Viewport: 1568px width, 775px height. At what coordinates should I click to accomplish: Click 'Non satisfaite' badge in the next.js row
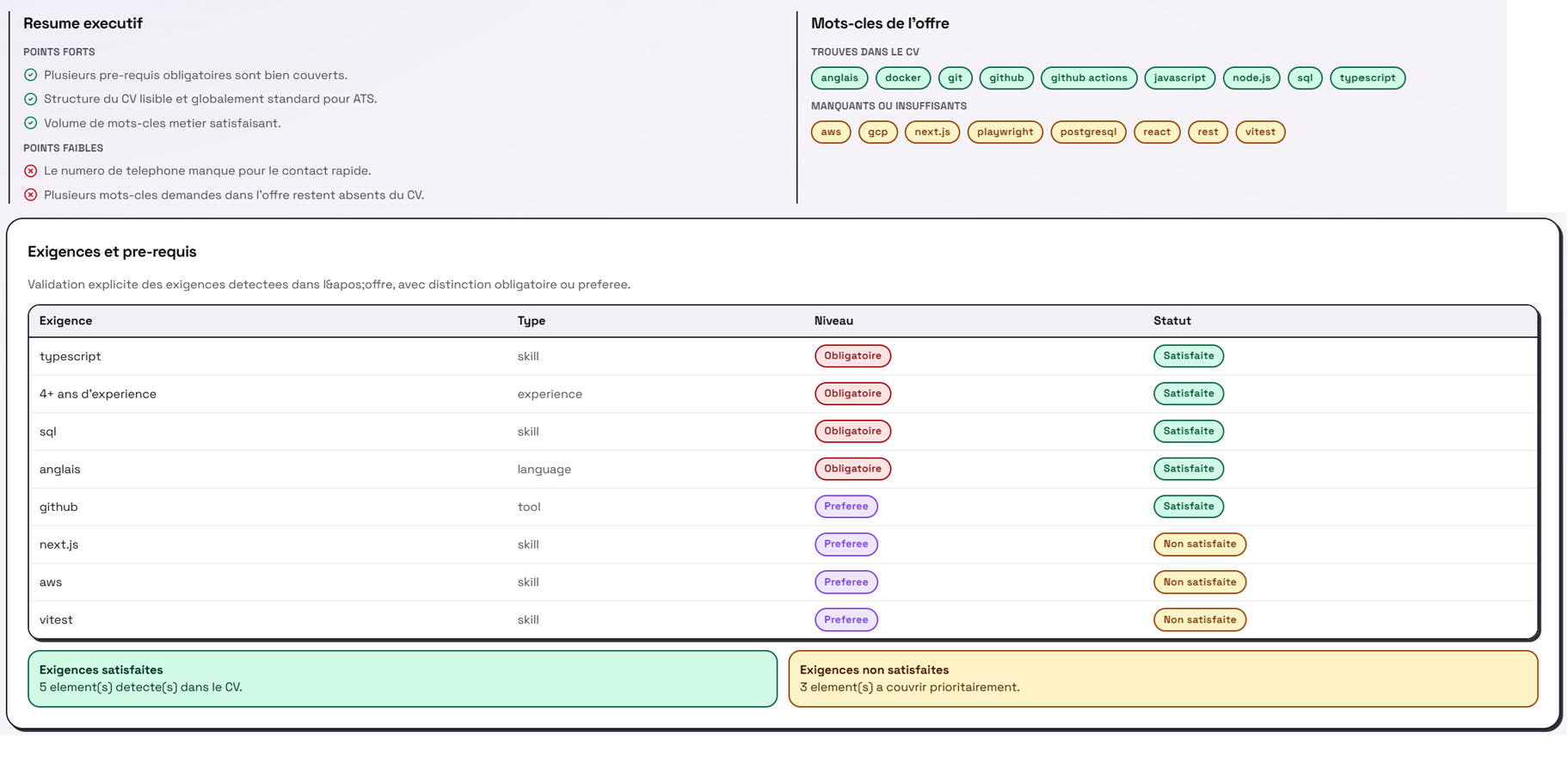(x=1200, y=544)
